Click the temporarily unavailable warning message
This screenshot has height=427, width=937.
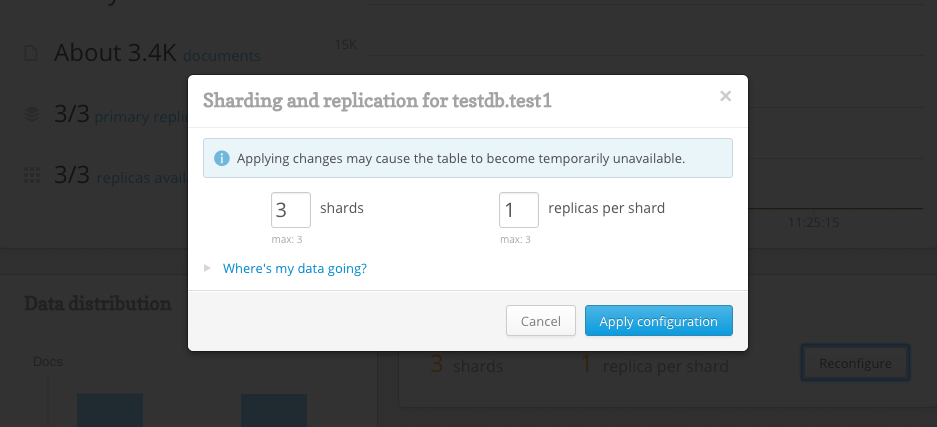[x=461, y=158]
